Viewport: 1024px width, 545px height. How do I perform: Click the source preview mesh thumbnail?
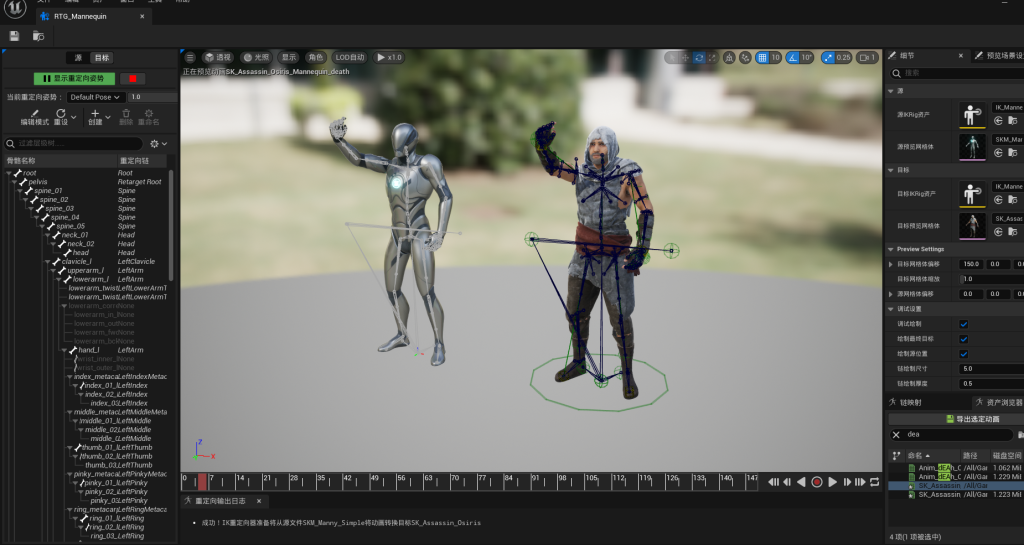point(972,147)
